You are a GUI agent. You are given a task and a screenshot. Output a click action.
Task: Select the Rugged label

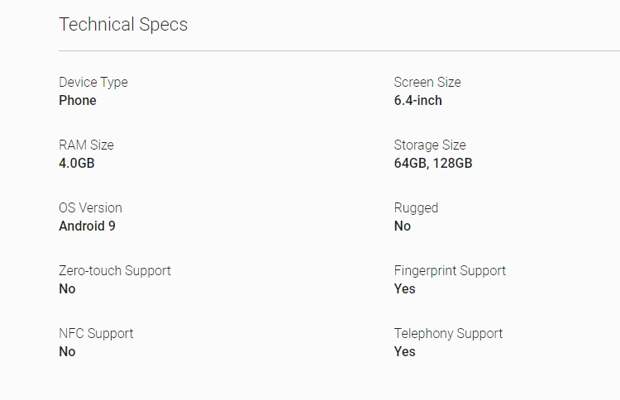click(x=416, y=208)
